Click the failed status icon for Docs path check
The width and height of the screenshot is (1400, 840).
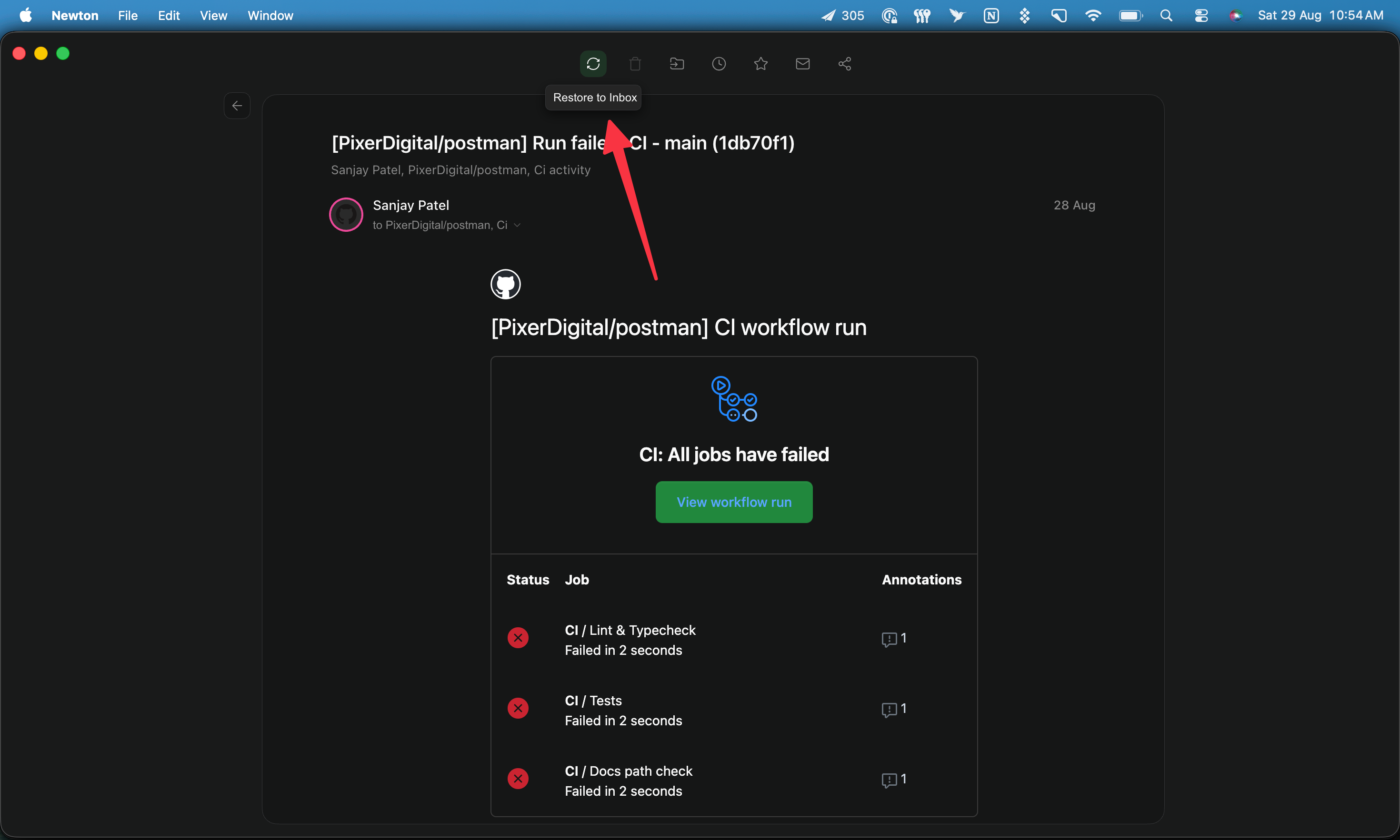(x=518, y=778)
